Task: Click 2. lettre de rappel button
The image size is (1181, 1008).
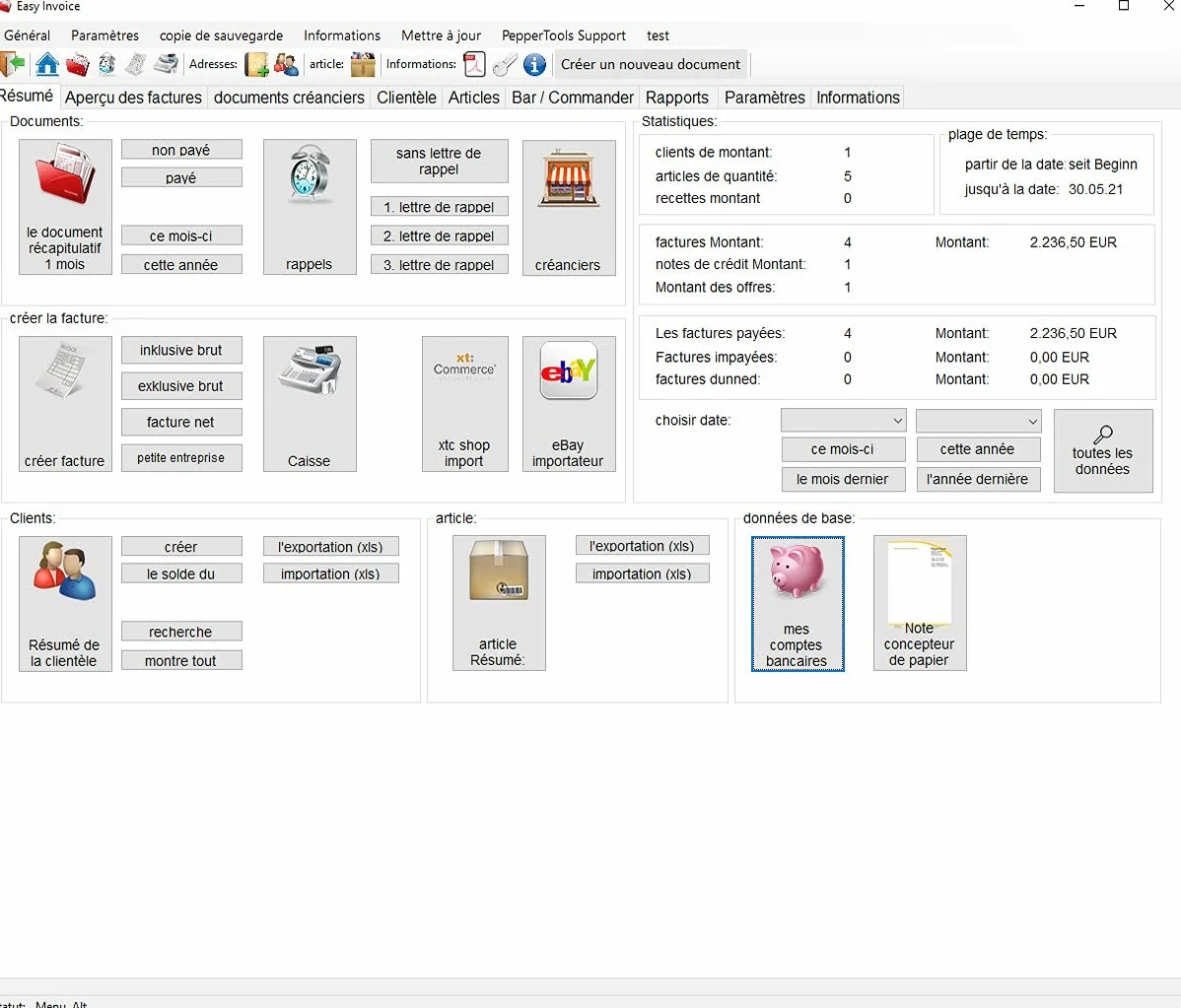Action: coord(439,235)
